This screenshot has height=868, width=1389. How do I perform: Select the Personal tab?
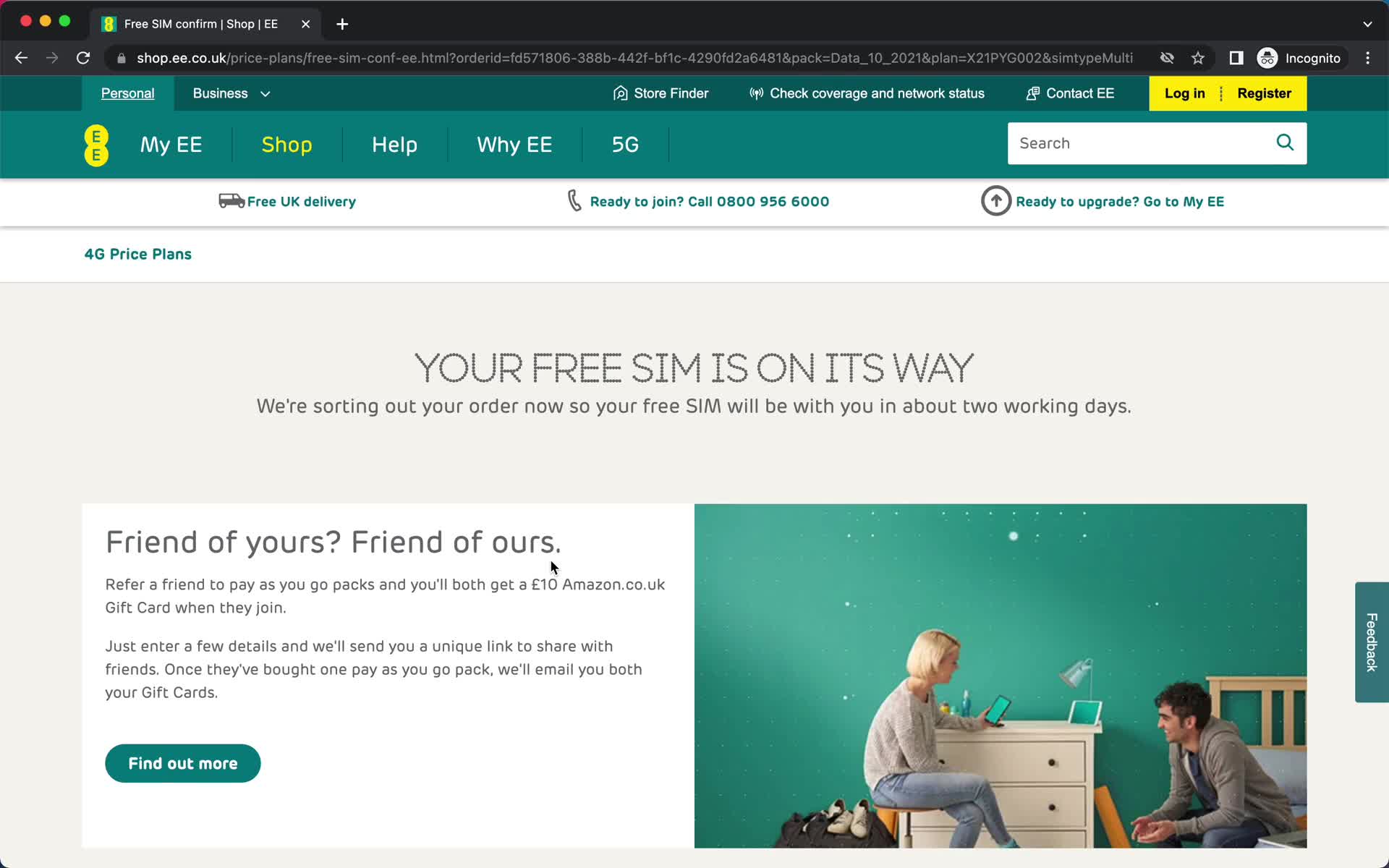click(x=127, y=93)
